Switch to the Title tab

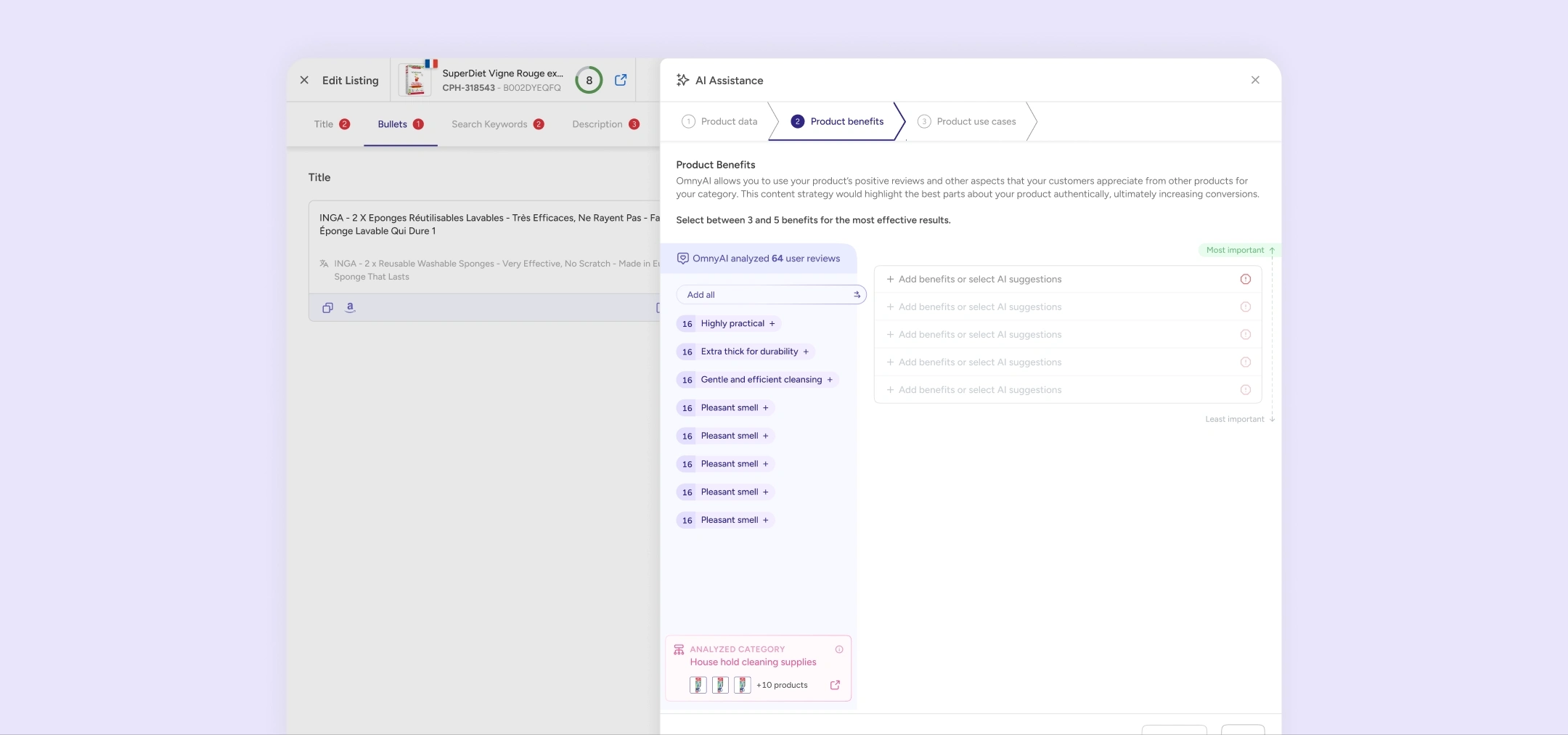[x=332, y=124]
